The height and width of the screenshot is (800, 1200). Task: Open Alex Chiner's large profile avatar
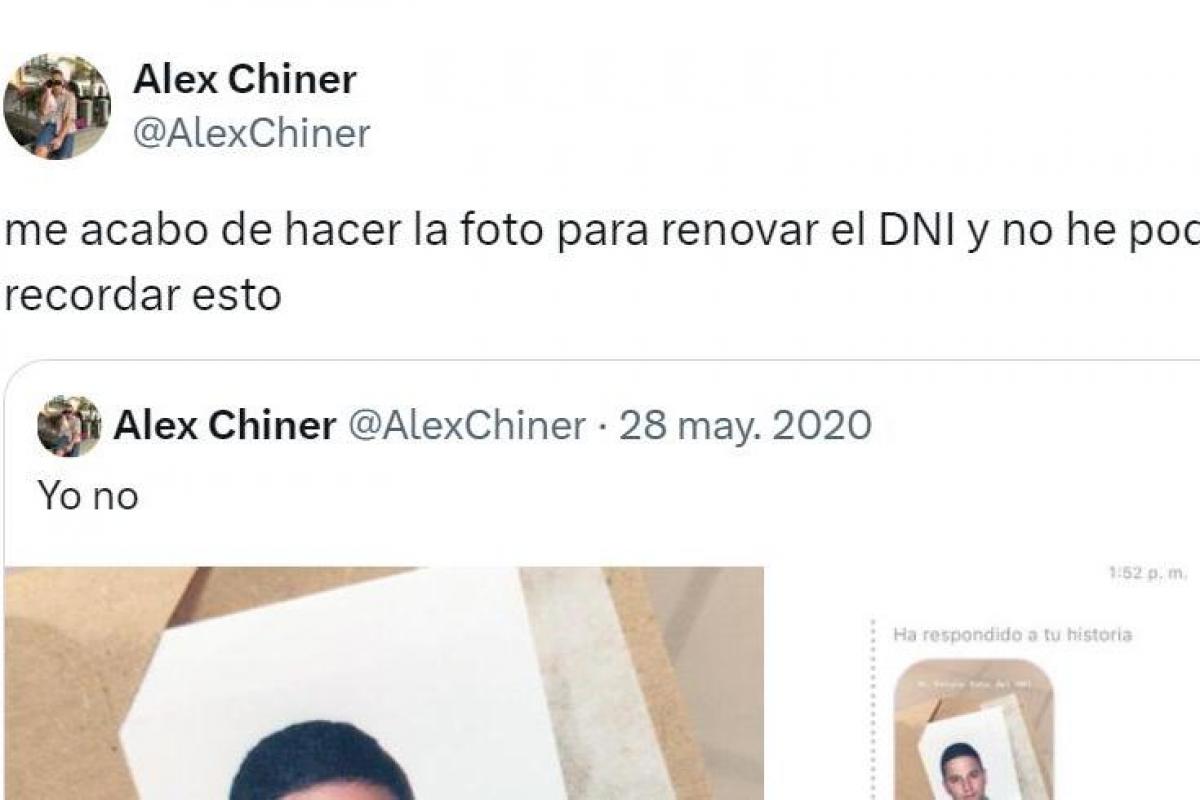pos(57,107)
